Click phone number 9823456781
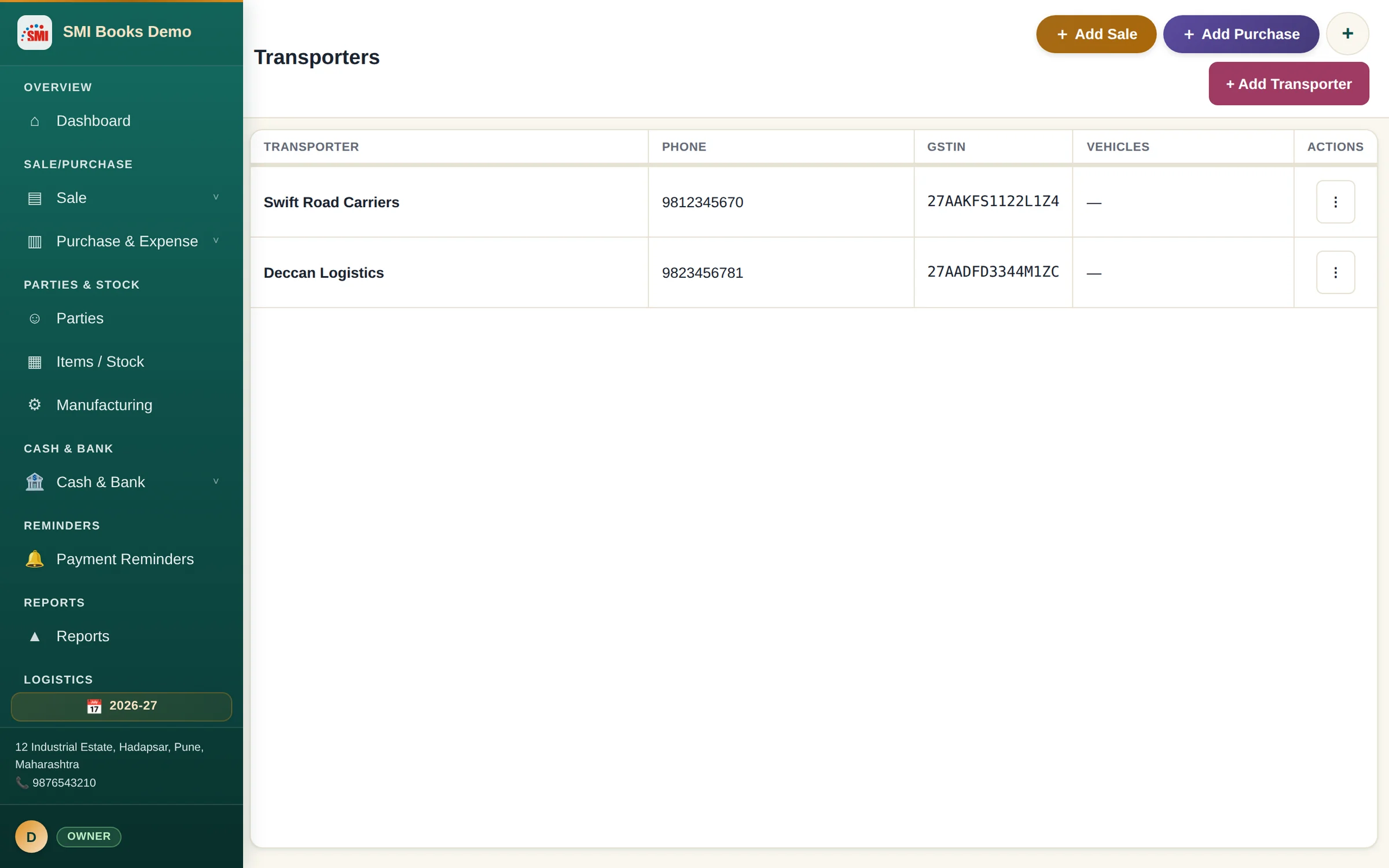This screenshot has width=1389, height=868. click(702, 273)
